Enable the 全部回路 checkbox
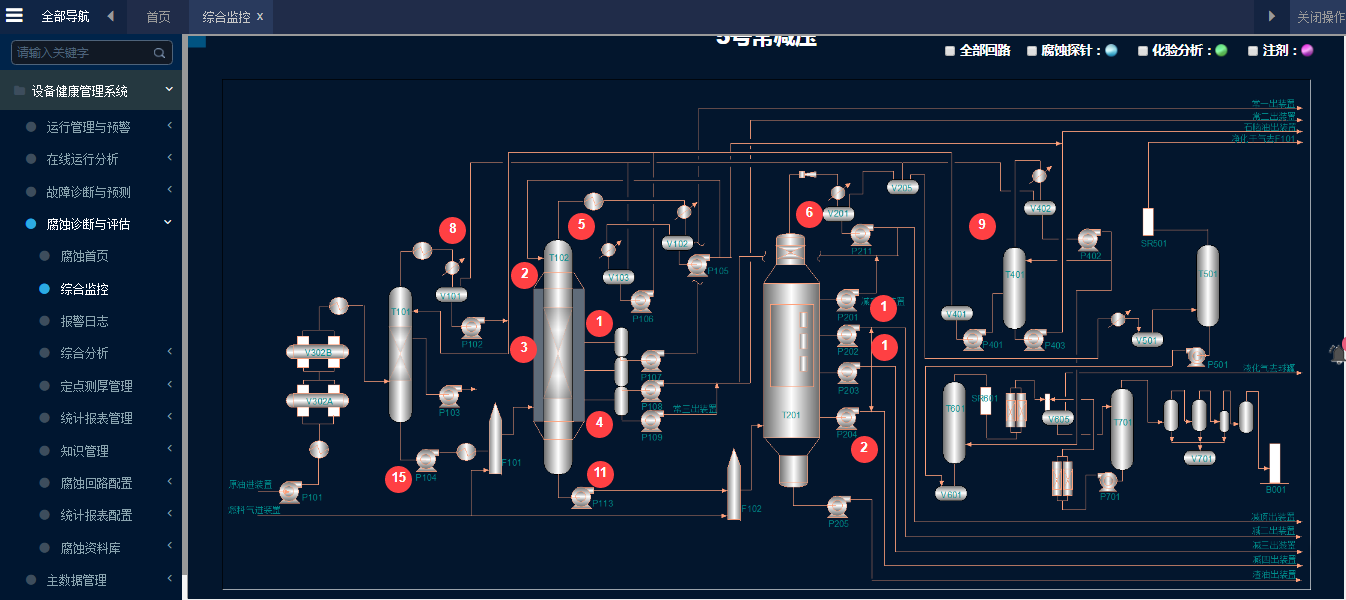1346x600 pixels. [950, 51]
